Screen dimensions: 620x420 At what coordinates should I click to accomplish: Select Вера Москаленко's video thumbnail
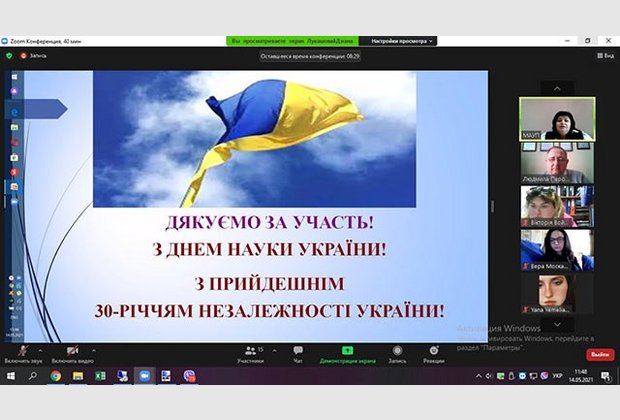tap(556, 247)
